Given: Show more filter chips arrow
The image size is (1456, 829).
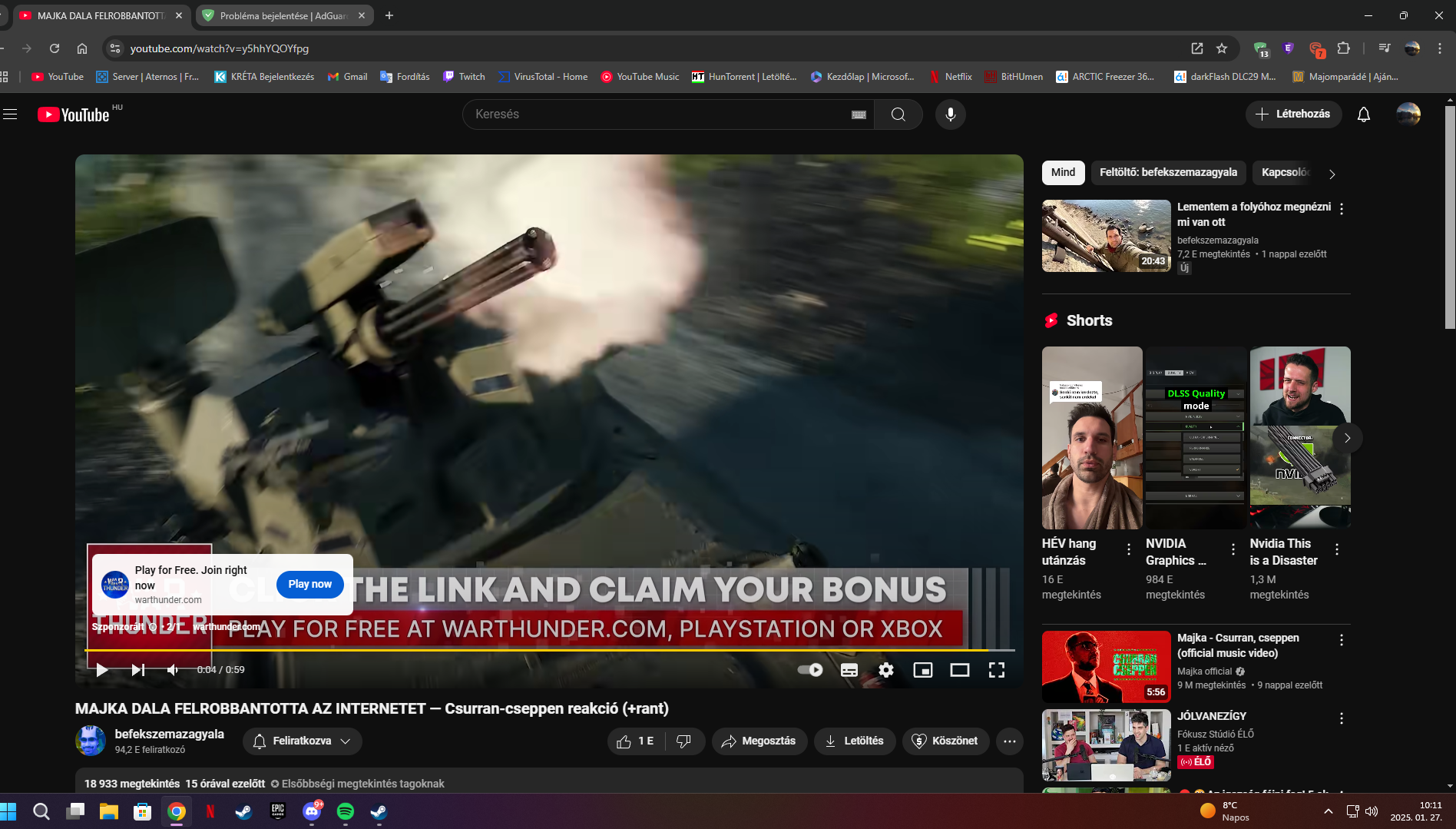Looking at the screenshot, I should click(x=1332, y=174).
